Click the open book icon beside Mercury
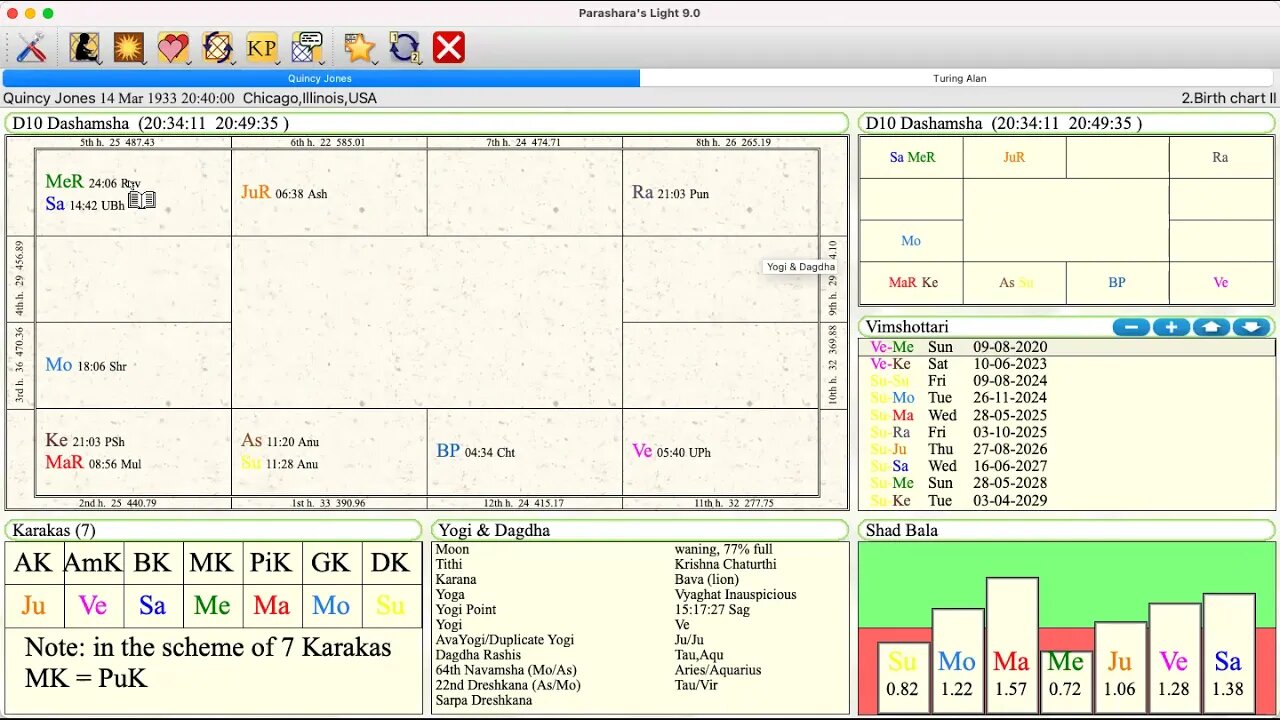The height and width of the screenshot is (720, 1280). tap(141, 200)
